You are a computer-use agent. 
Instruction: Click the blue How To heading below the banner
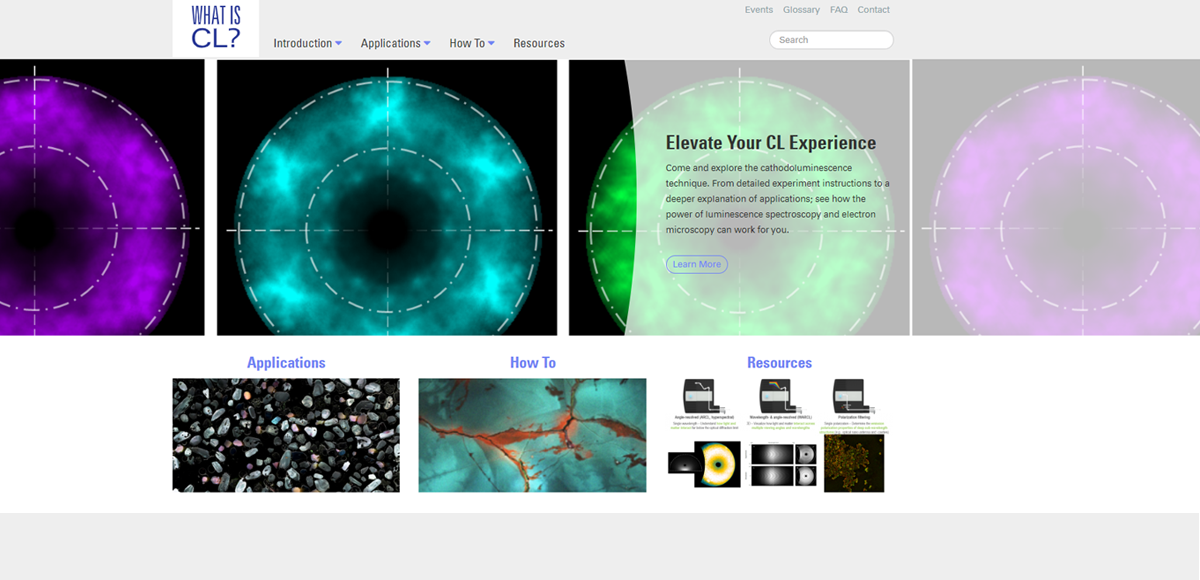532,363
